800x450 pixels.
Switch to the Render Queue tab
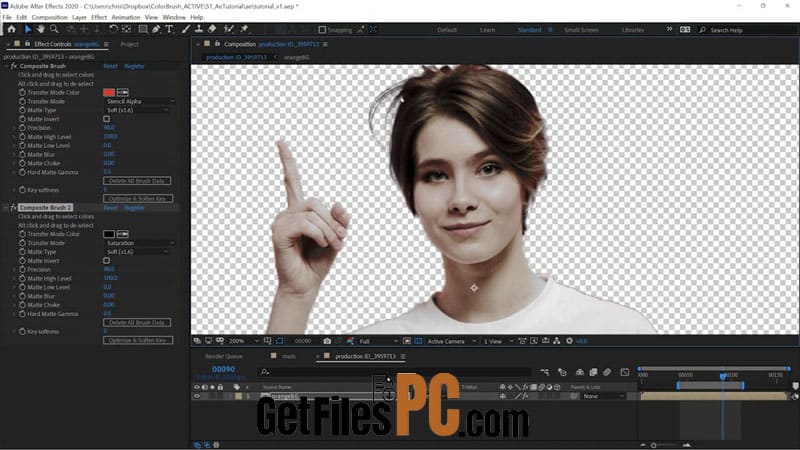pyautogui.click(x=223, y=356)
